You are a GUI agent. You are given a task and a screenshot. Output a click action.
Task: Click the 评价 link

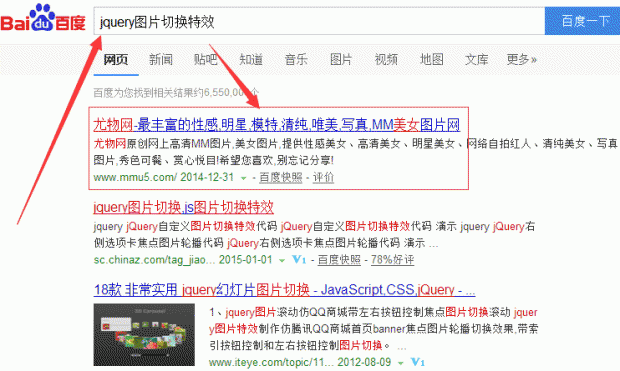click(x=323, y=178)
